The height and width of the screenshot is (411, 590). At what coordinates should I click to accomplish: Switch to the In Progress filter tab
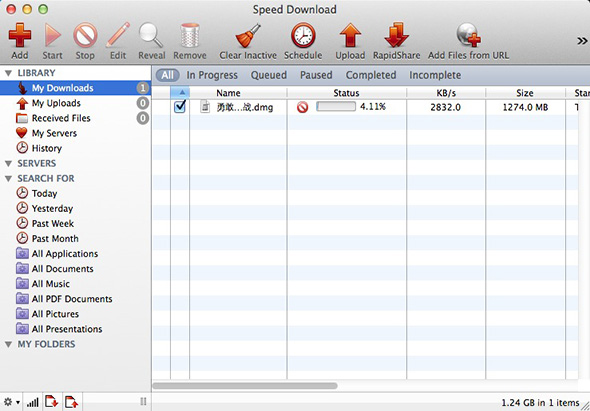212,75
